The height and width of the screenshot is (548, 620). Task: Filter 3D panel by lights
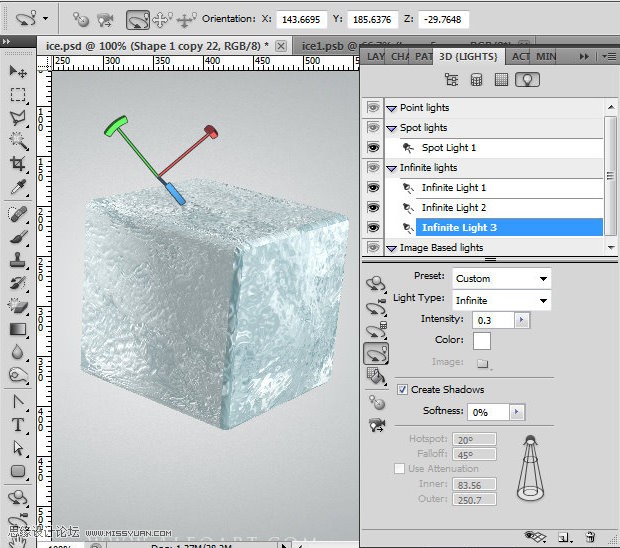pyautogui.click(x=527, y=80)
